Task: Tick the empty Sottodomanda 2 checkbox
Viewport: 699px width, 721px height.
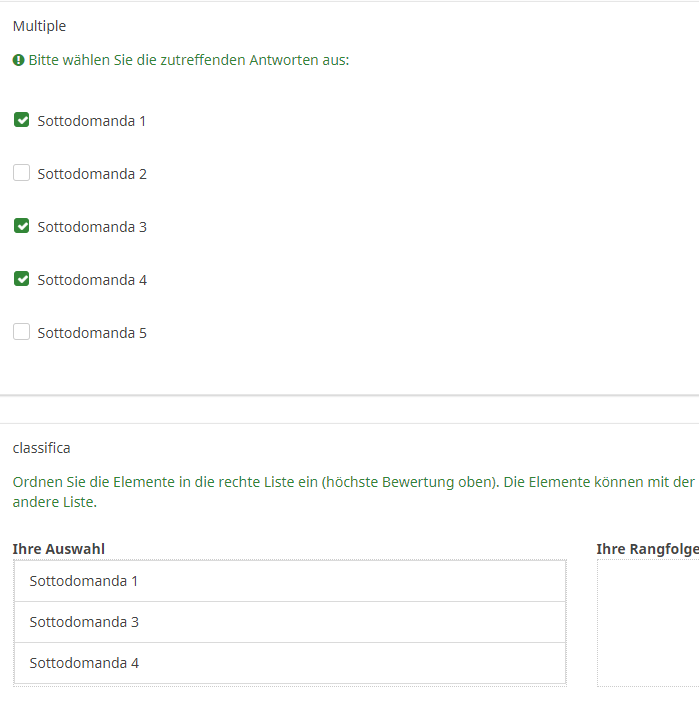Action: pyautogui.click(x=21, y=173)
